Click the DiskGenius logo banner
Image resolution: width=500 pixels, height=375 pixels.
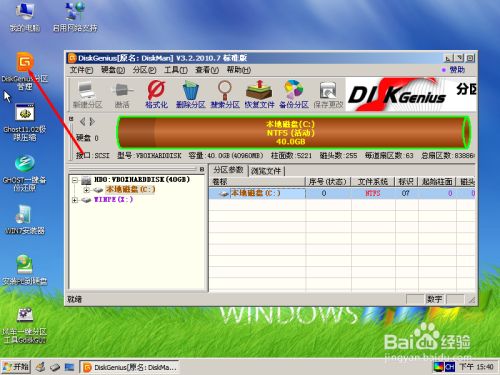click(x=411, y=95)
